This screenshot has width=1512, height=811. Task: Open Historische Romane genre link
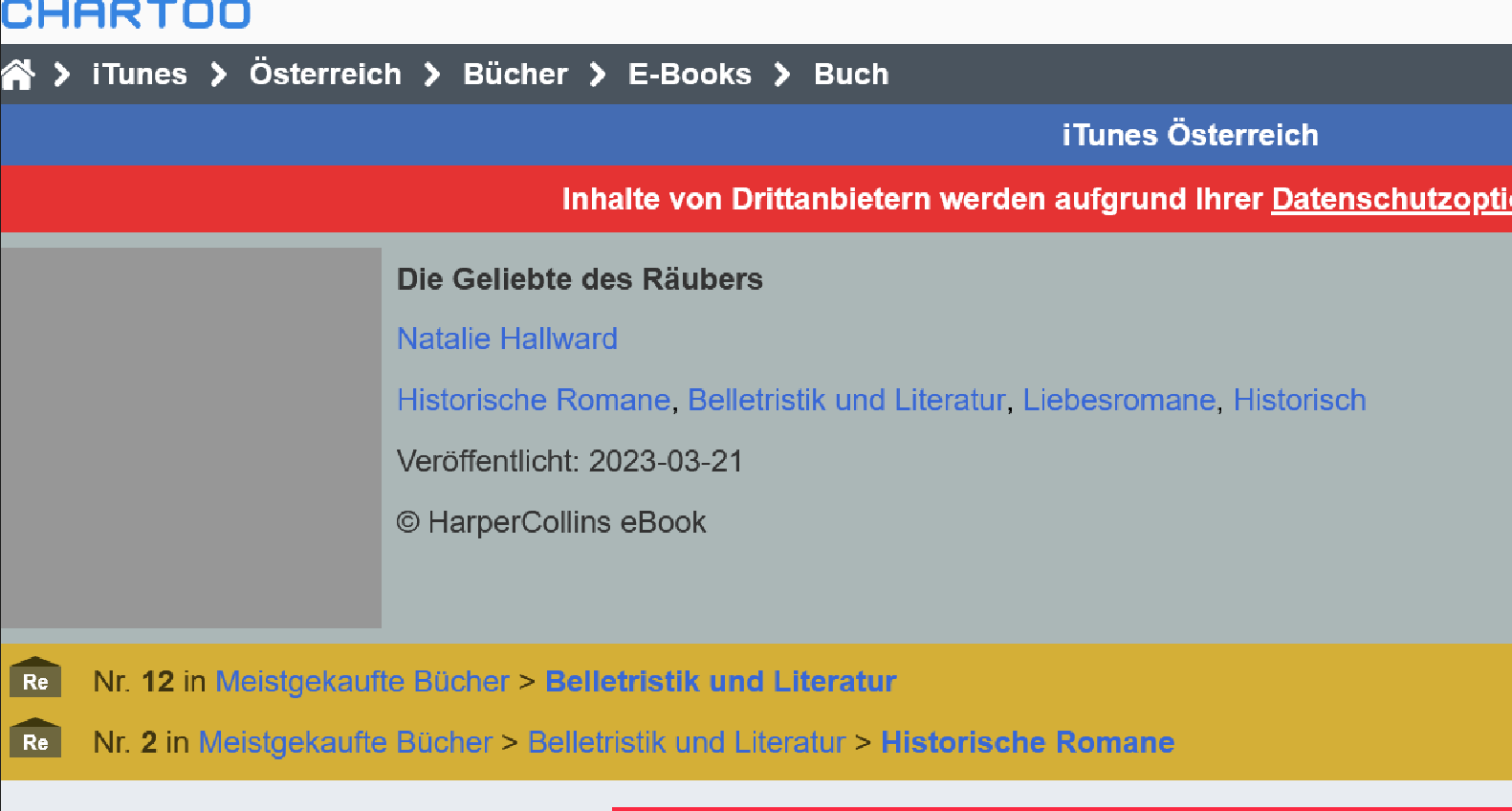(x=534, y=400)
